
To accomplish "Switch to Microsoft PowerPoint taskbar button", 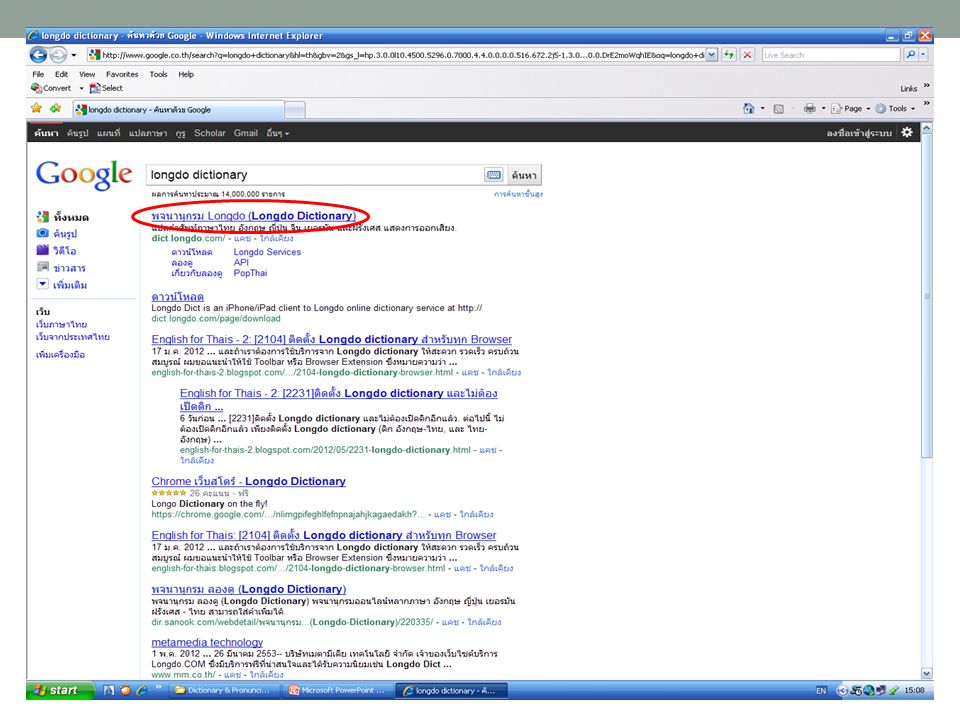I will [x=338, y=690].
